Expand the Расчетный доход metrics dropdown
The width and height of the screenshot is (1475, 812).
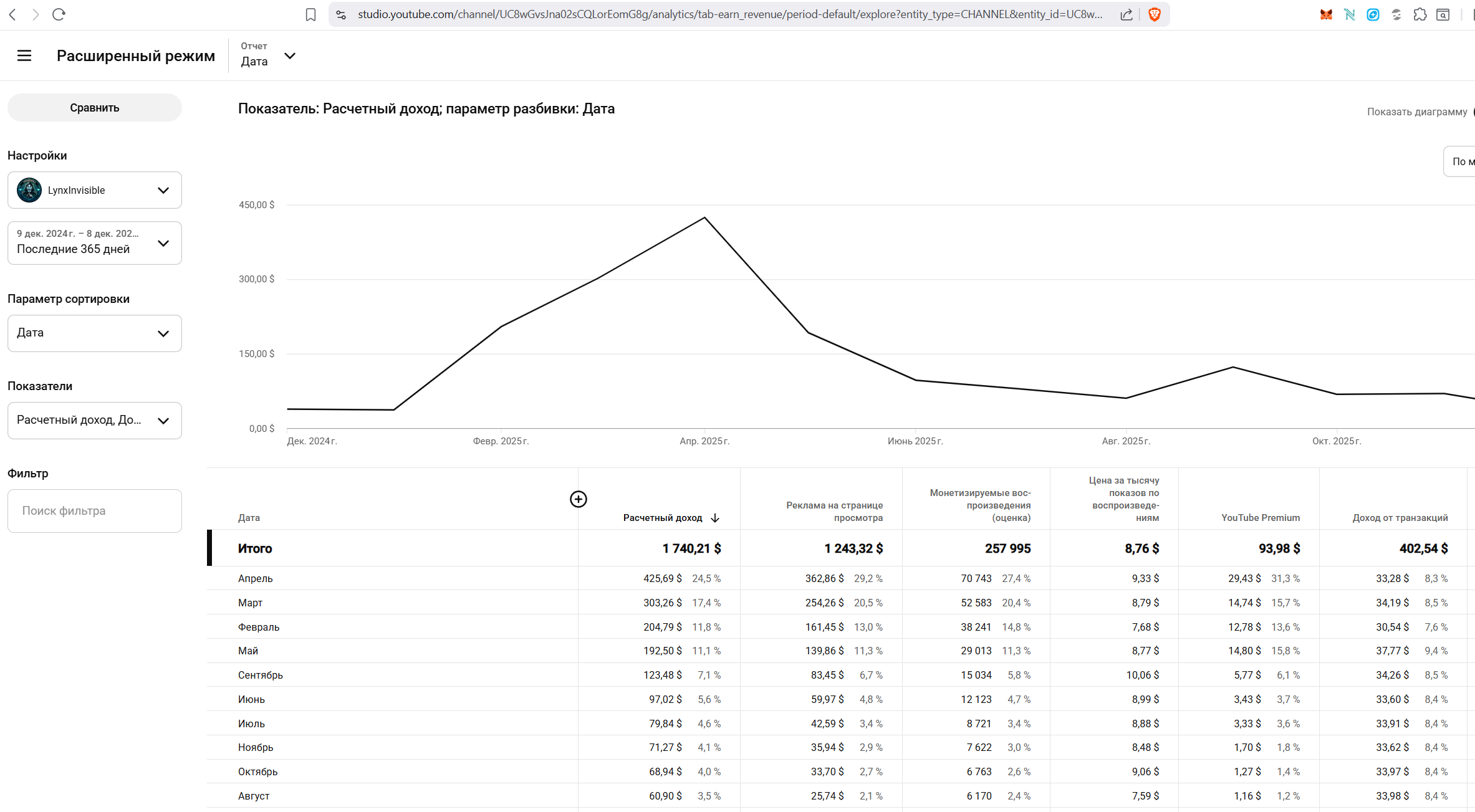coord(95,420)
